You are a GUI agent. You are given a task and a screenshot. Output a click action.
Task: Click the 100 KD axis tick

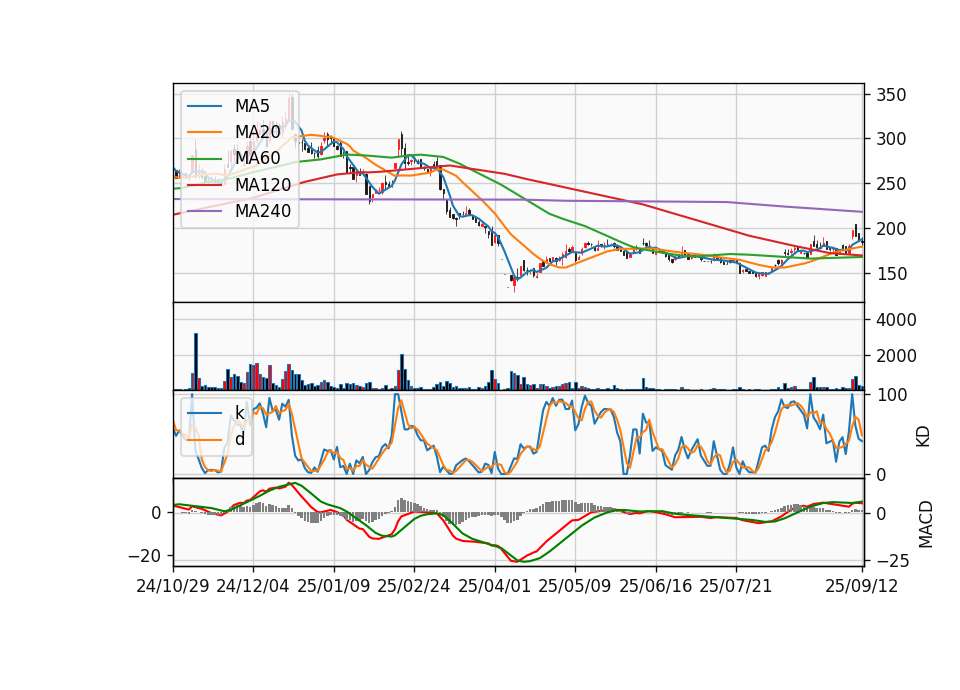click(891, 395)
